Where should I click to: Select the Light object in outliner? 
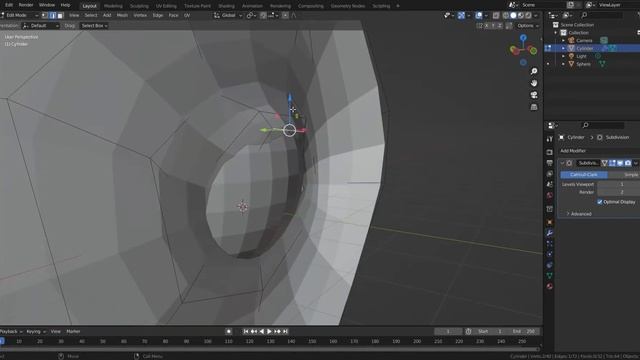tap(581, 56)
